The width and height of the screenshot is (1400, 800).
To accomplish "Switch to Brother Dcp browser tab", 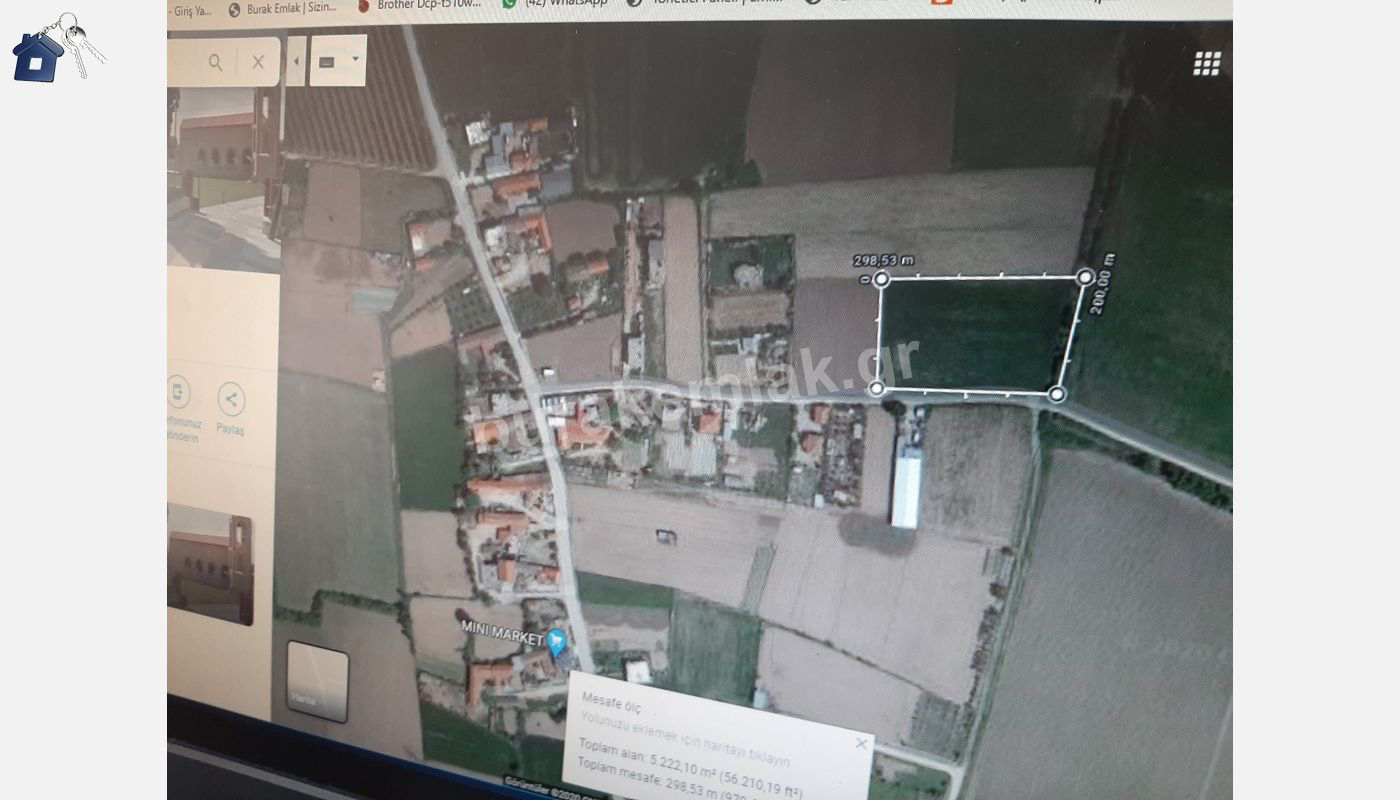I will 420,5.
